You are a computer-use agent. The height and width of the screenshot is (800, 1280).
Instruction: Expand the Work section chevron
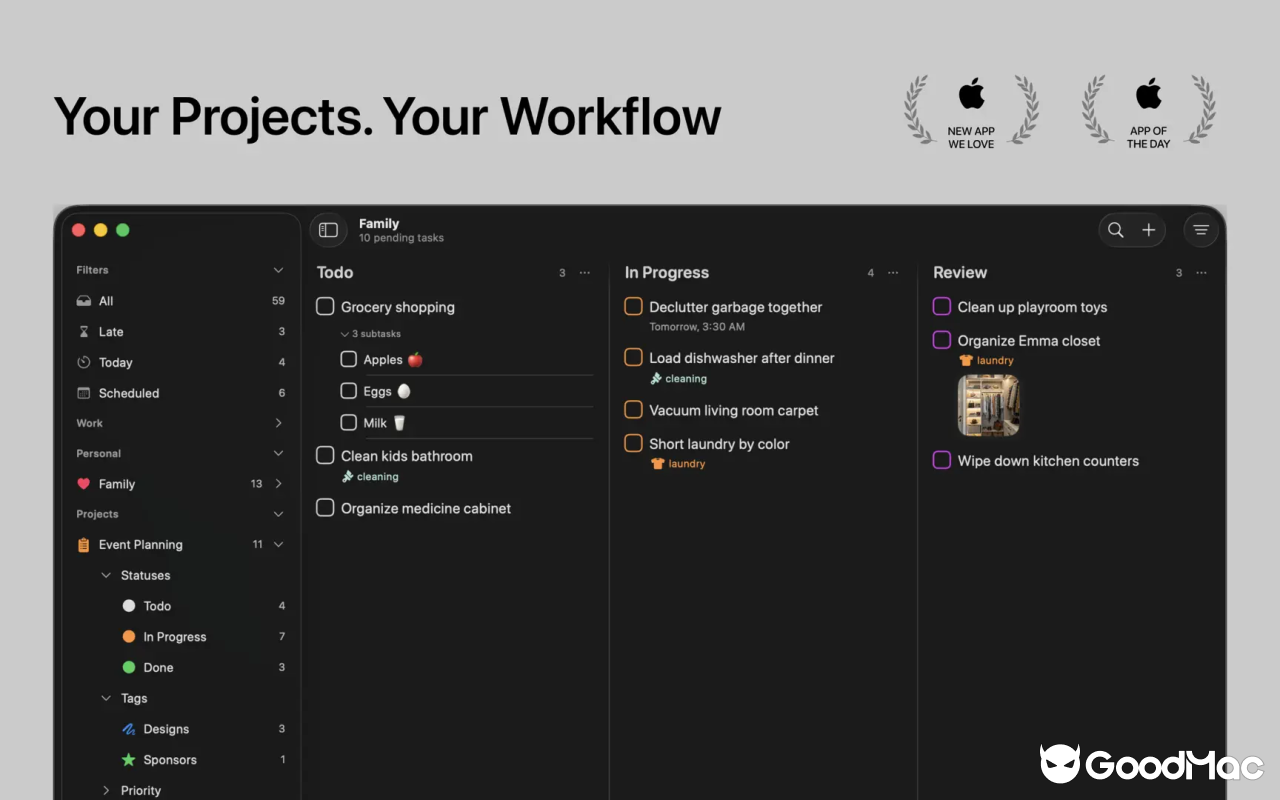(278, 423)
